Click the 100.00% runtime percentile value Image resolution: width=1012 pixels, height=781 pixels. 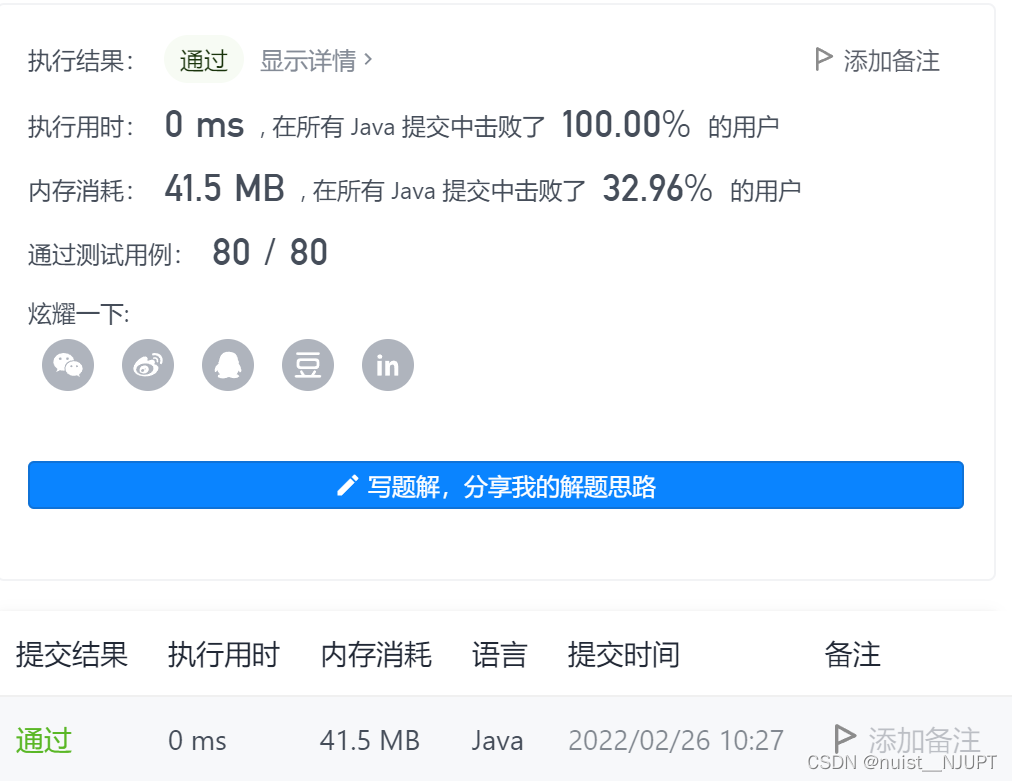tap(626, 124)
